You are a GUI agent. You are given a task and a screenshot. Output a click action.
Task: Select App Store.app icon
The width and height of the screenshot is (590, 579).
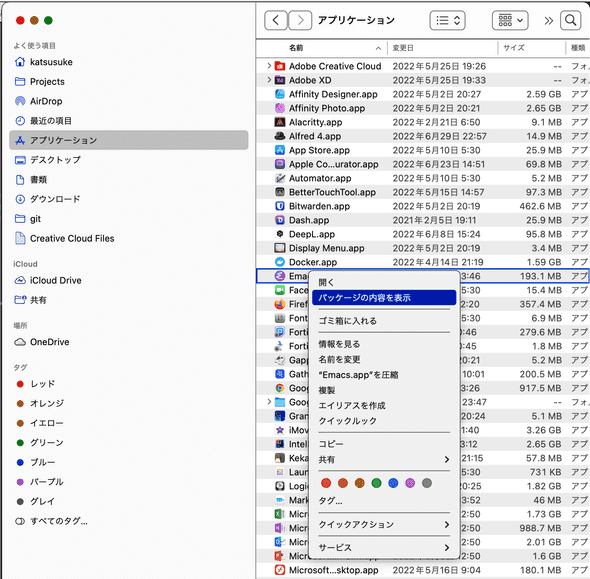(280, 150)
